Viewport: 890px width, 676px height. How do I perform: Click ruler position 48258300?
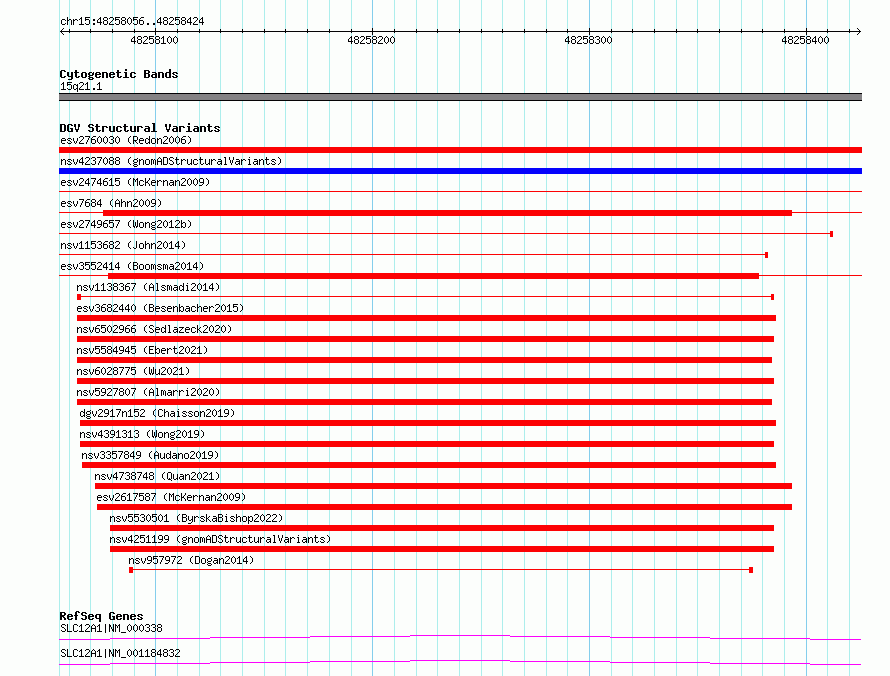pyautogui.click(x=589, y=40)
